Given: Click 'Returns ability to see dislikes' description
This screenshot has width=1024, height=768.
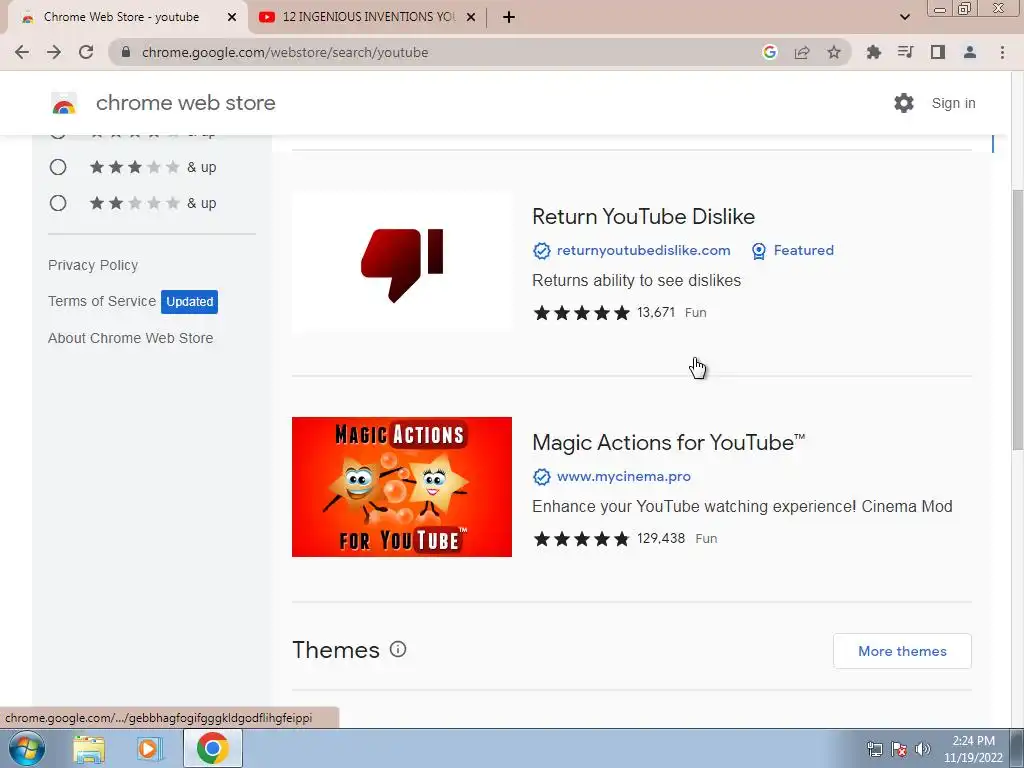Looking at the screenshot, I should point(637,280).
